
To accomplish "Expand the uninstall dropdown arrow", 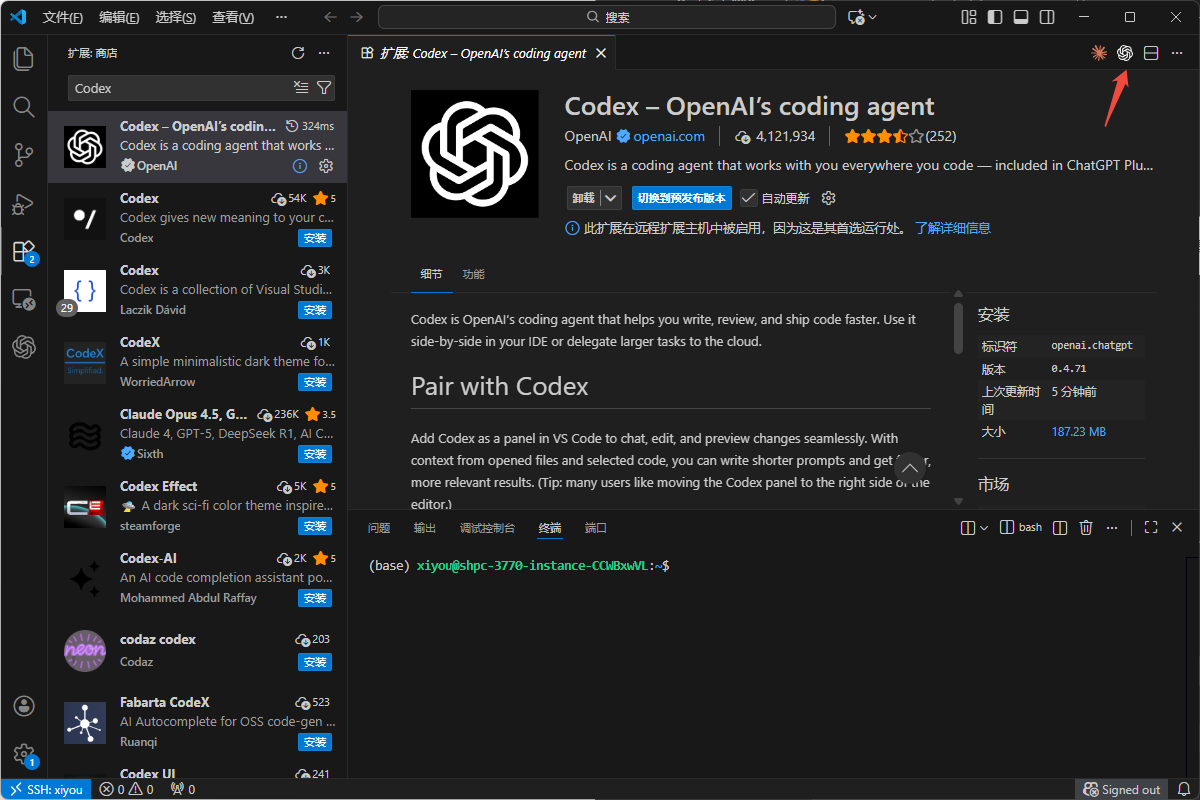I will 610,198.
